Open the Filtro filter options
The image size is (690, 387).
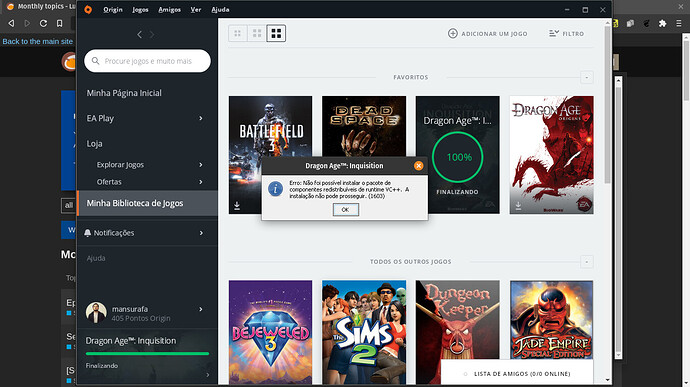566,33
